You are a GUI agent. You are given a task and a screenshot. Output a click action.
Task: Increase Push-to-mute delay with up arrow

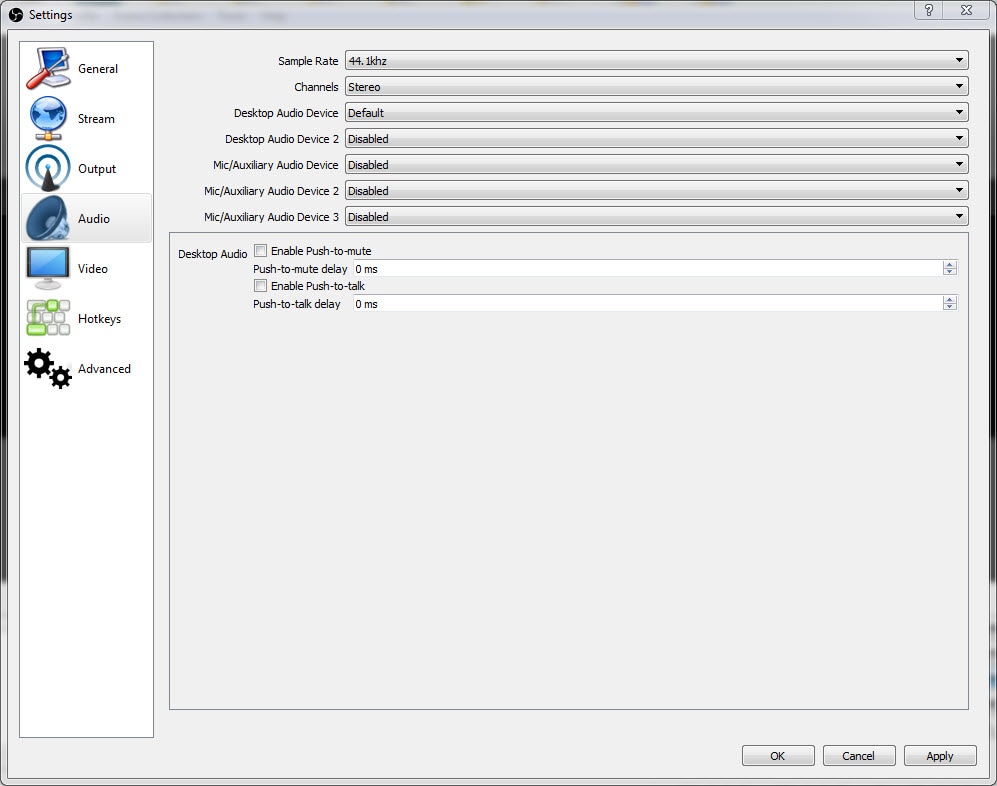[949, 265]
